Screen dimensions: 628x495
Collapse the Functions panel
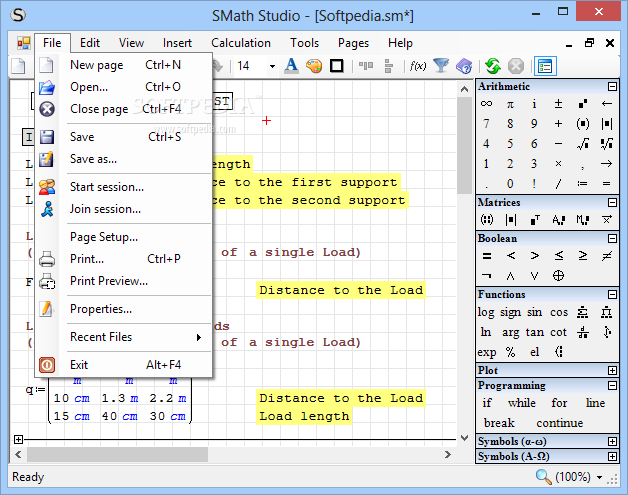click(612, 294)
